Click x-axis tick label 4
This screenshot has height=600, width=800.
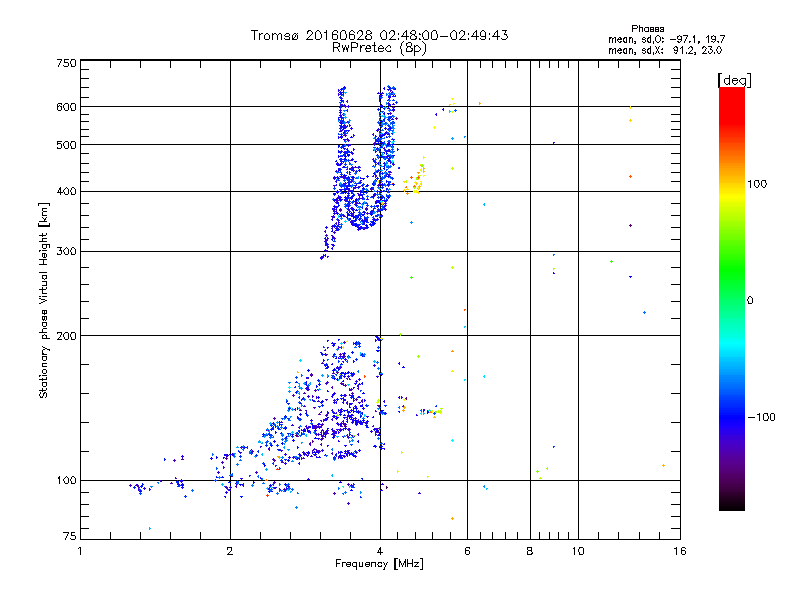coord(380,551)
